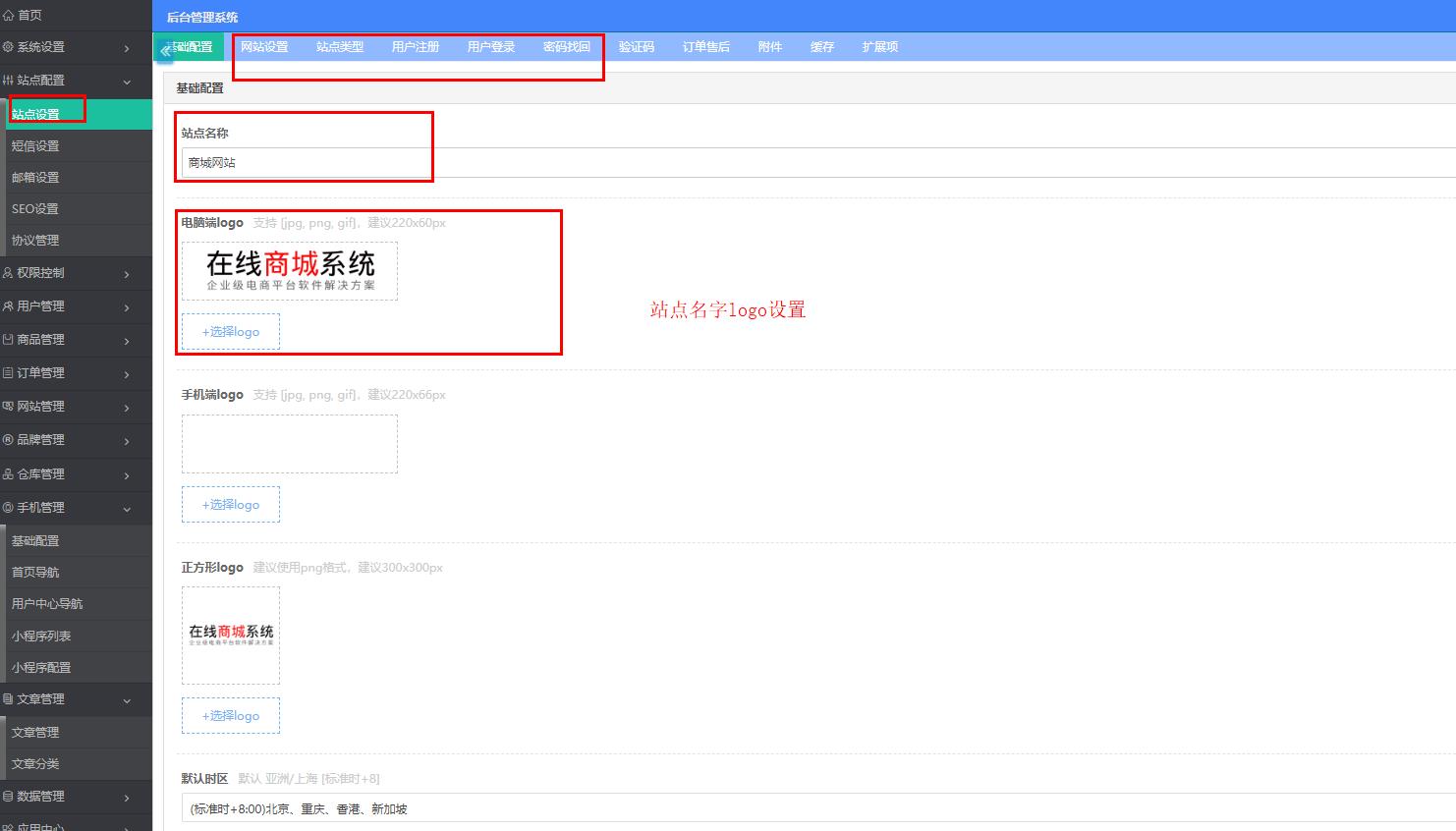
Task: Expand the 数据管理 menu arrow
Action: 127,798
